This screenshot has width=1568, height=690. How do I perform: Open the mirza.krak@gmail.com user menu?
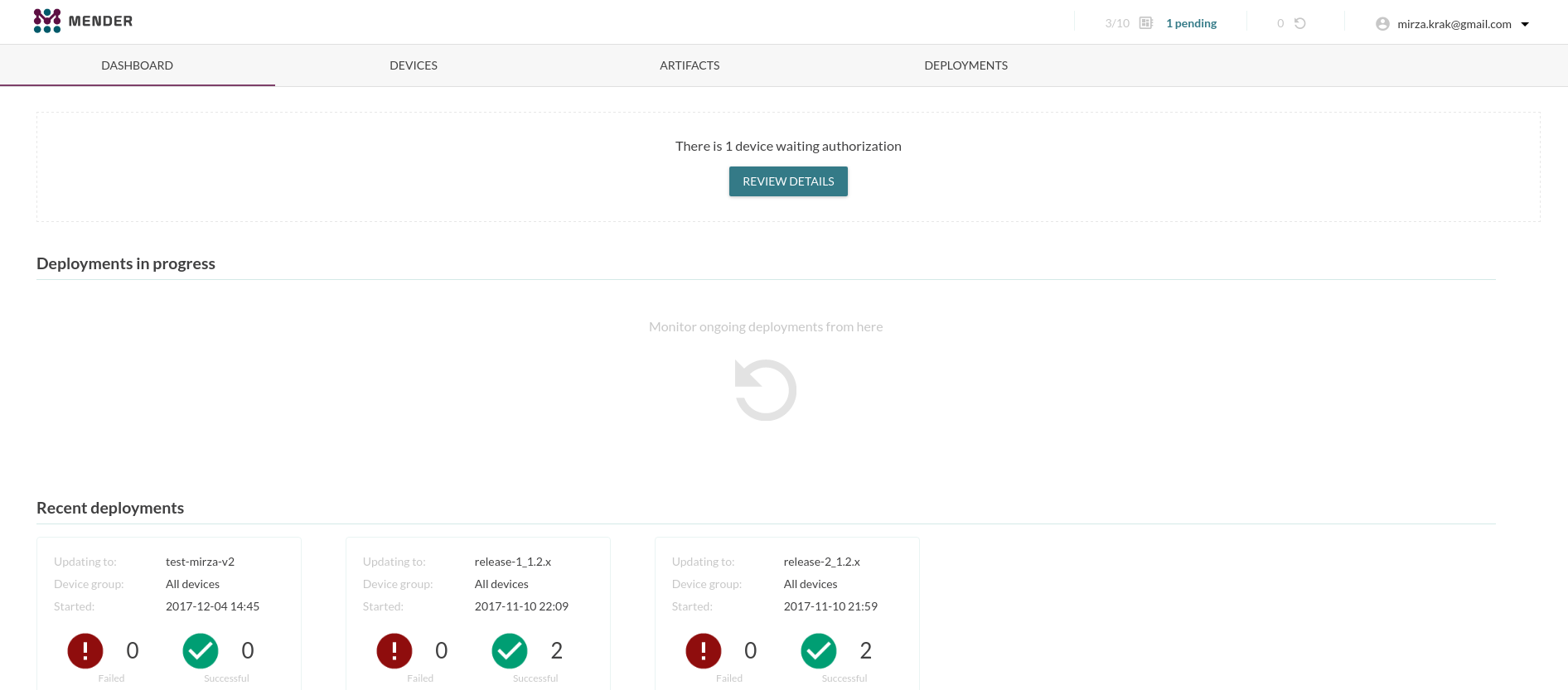pyautogui.click(x=1454, y=24)
